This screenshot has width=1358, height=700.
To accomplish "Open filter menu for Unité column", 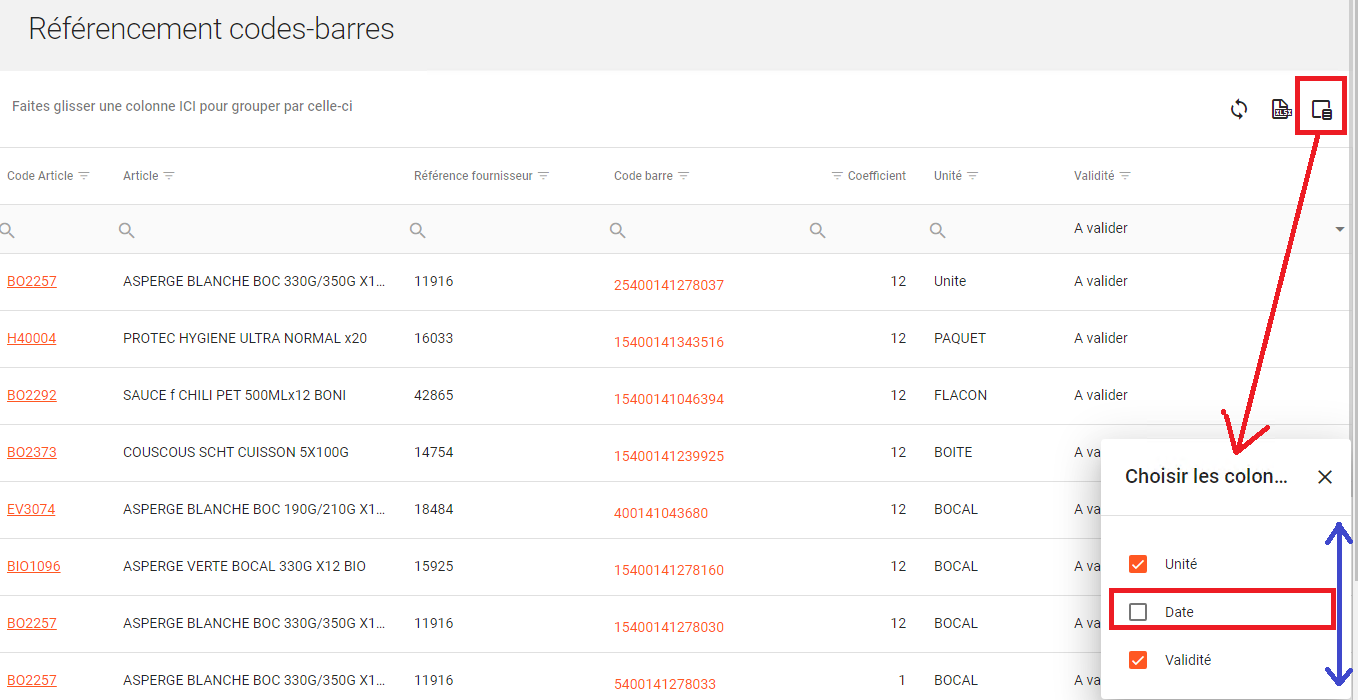I will [972, 176].
